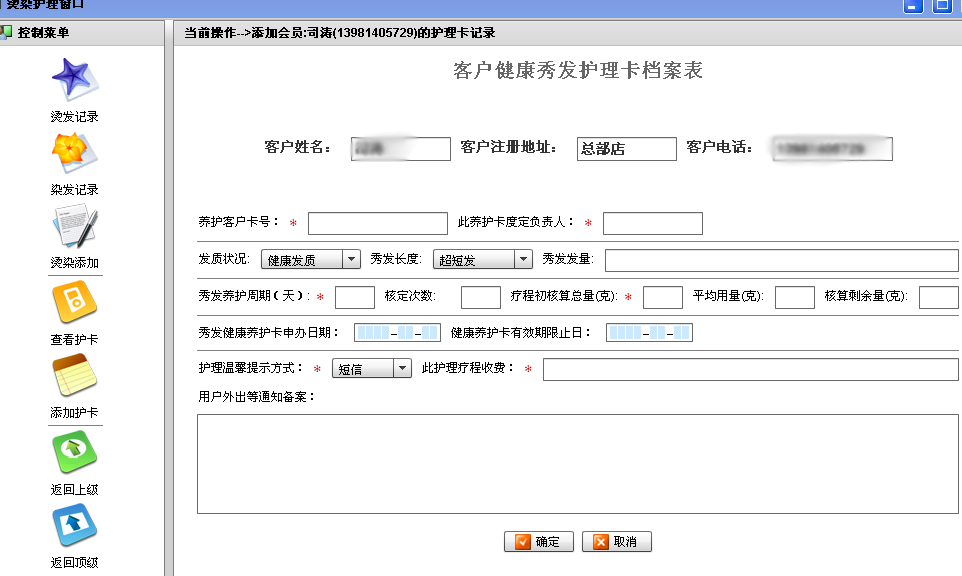This screenshot has width=962, height=576.
Task: Click the 健康养护卡有效期限止日 date field
Action: click(649, 332)
